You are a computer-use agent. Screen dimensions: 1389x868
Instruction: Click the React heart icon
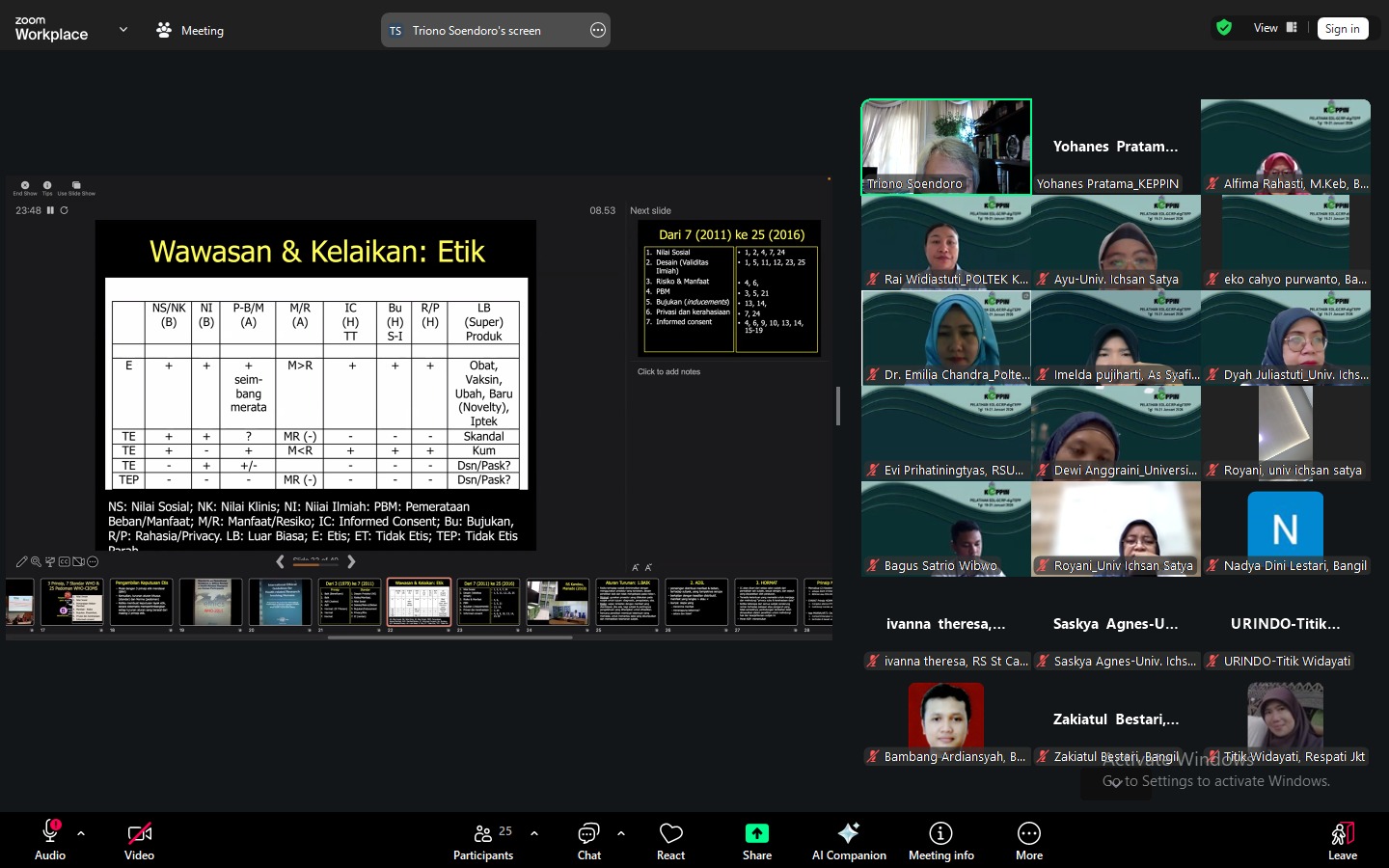pos(670,840)
